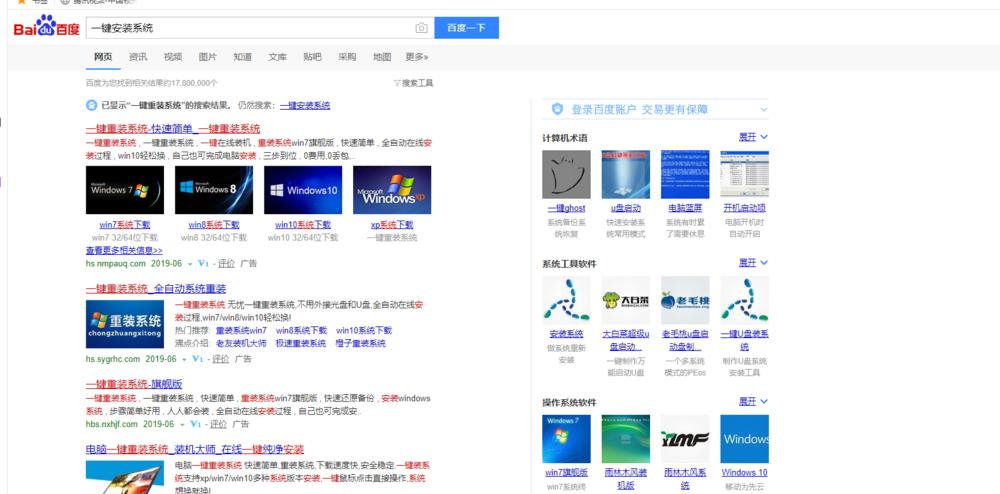
Task: Open 搜索工具 filter options
Action: 413,83
